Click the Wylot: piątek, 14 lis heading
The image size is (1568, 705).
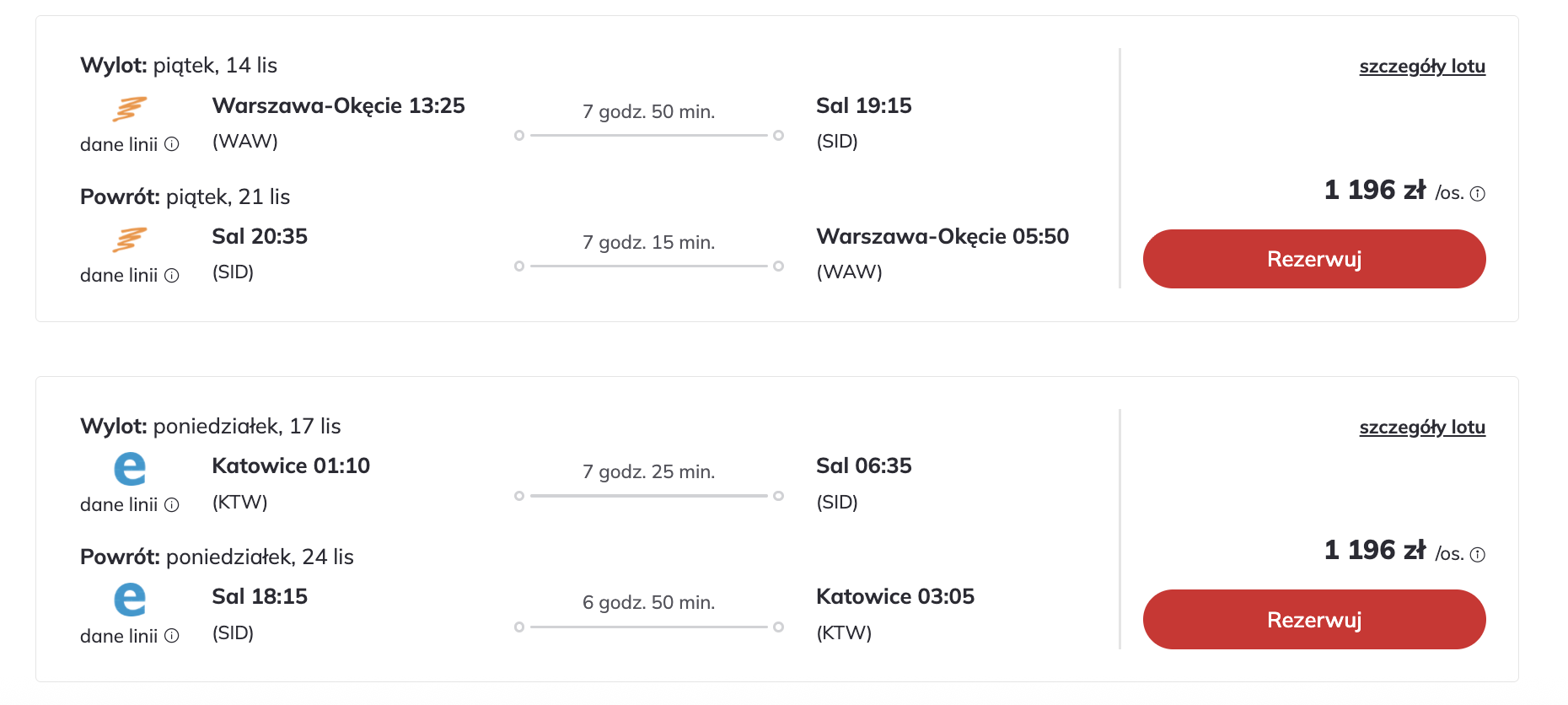180,65
